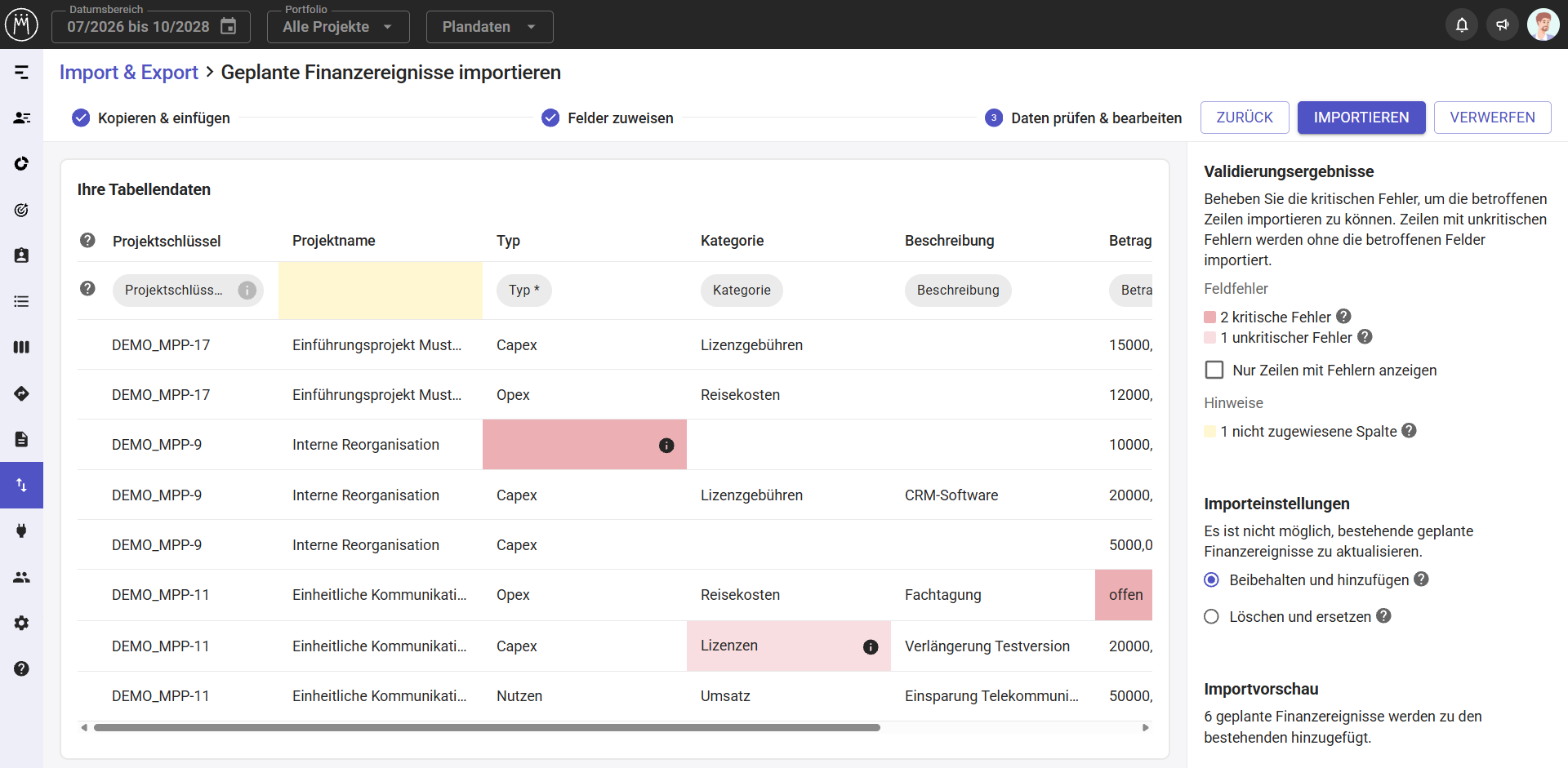The height and width of the screenshot is (768, 1568).
Task: Click the red 'offen' Betrag cell
Action: [x=1124, y=595]
